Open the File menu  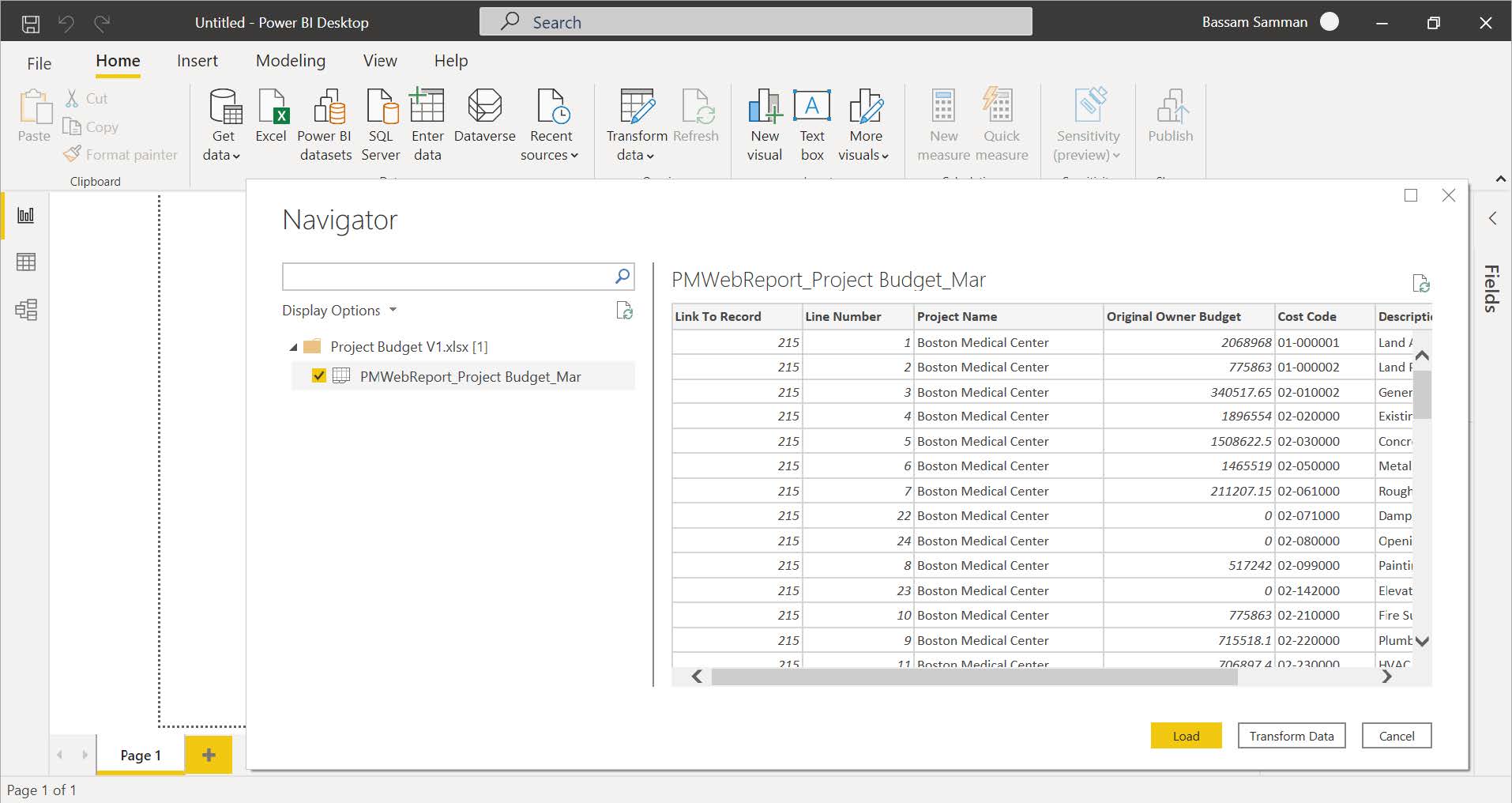pos(39,63)
